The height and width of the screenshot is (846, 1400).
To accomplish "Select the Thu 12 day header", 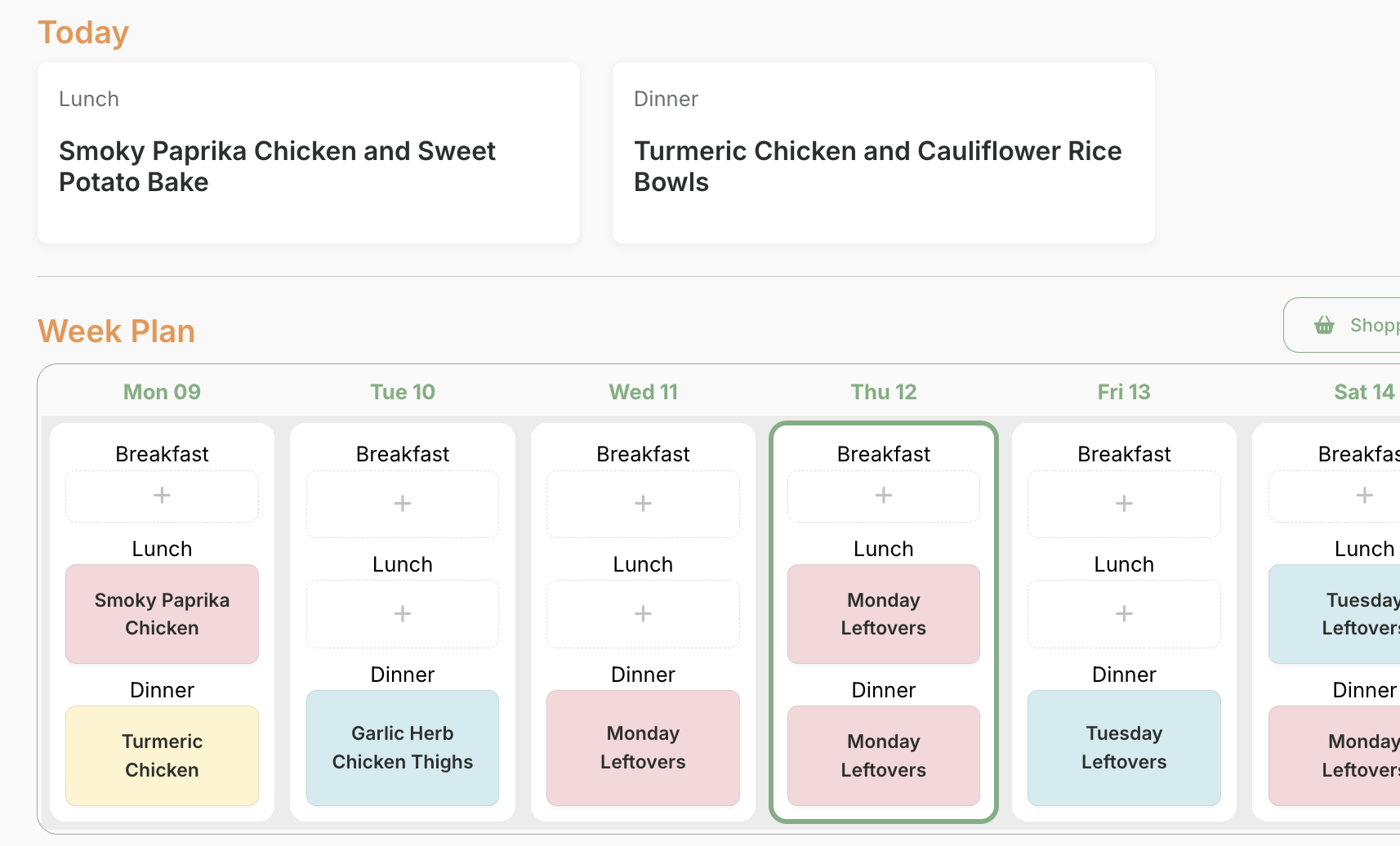I will pos(883,392).
